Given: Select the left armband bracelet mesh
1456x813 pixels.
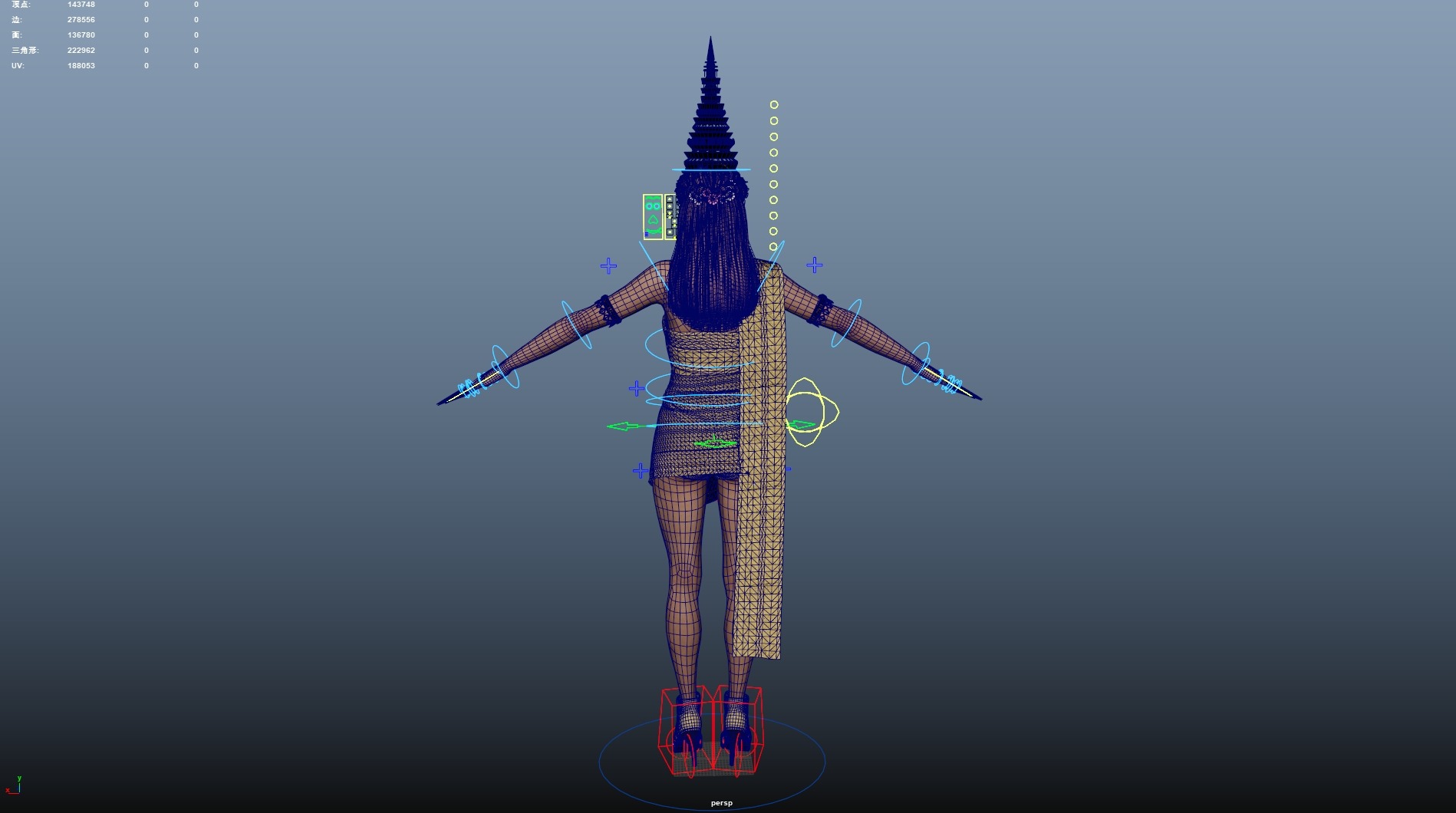Looking at the screenshot, I should tap(607, 310).
